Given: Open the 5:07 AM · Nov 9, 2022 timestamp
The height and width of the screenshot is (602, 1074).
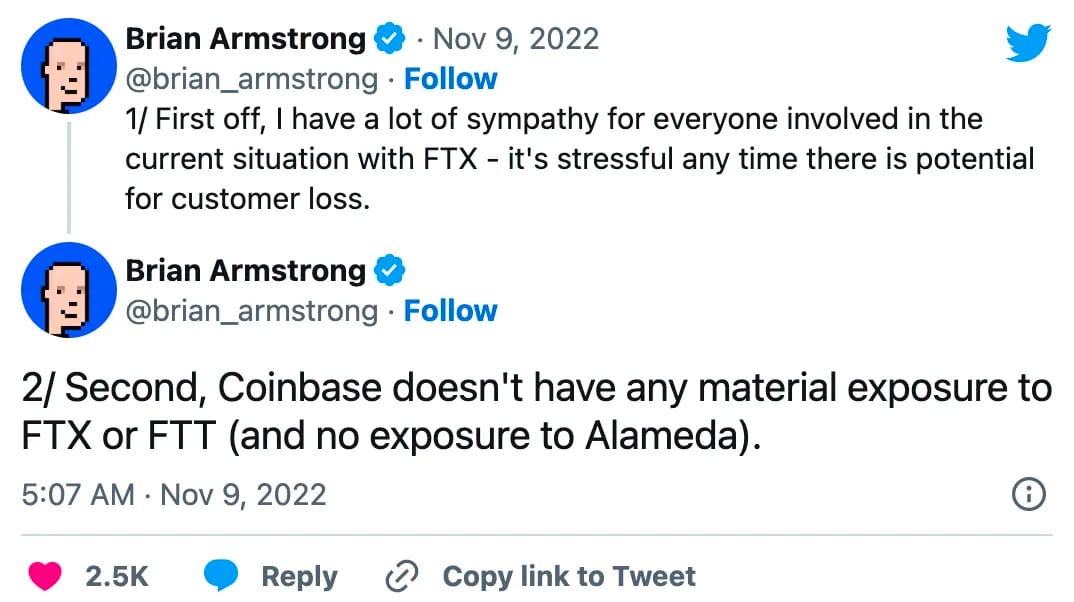Looking at the screenshot, I should 173,494.
